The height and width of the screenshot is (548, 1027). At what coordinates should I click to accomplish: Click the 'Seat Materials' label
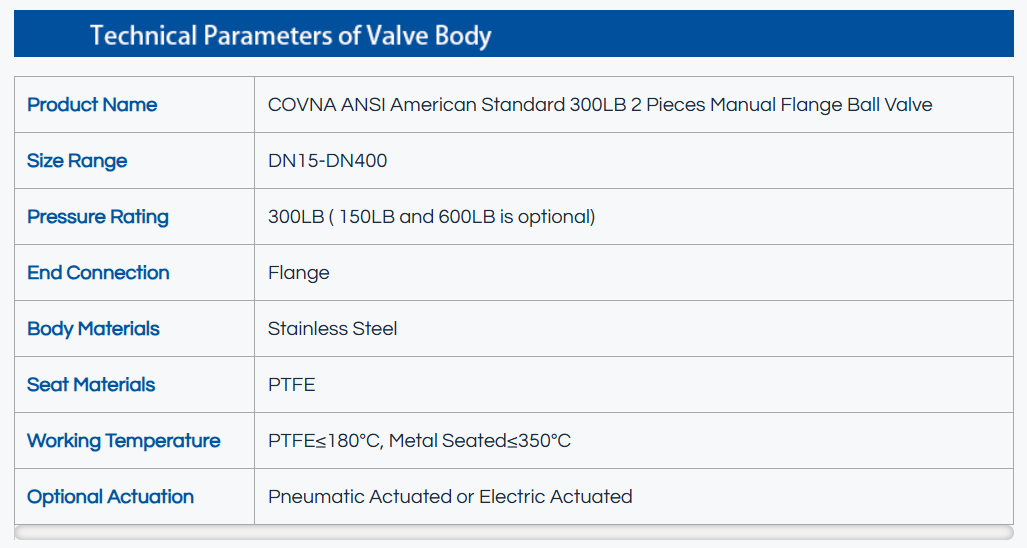[x=91, y=385]
